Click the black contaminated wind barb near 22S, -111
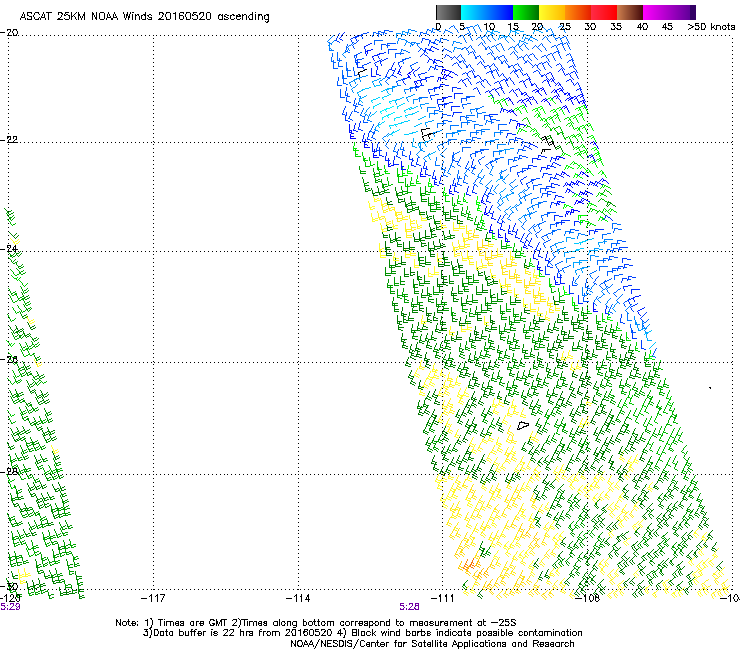 pyautogui.click(x=427, y=134)
